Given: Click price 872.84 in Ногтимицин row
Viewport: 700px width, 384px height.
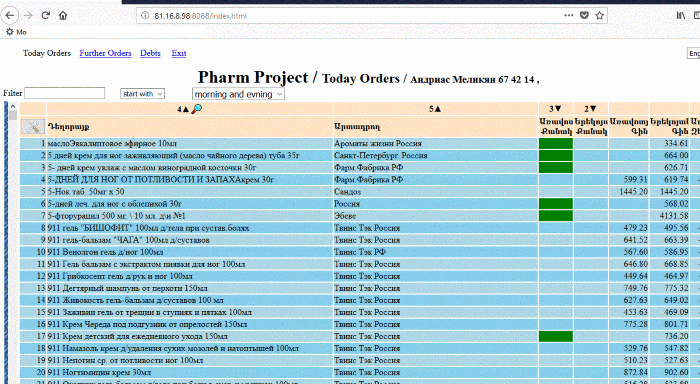Looking at the screenshot, I should 636,372.
